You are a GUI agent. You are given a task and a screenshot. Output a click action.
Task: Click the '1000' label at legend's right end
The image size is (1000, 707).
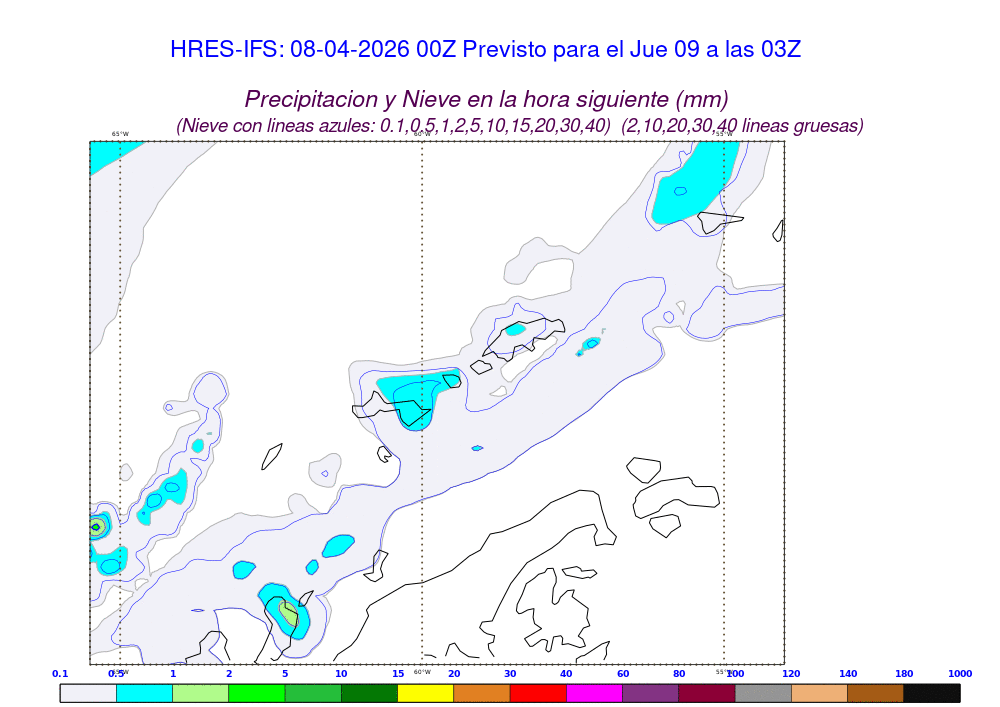(960, 674)
